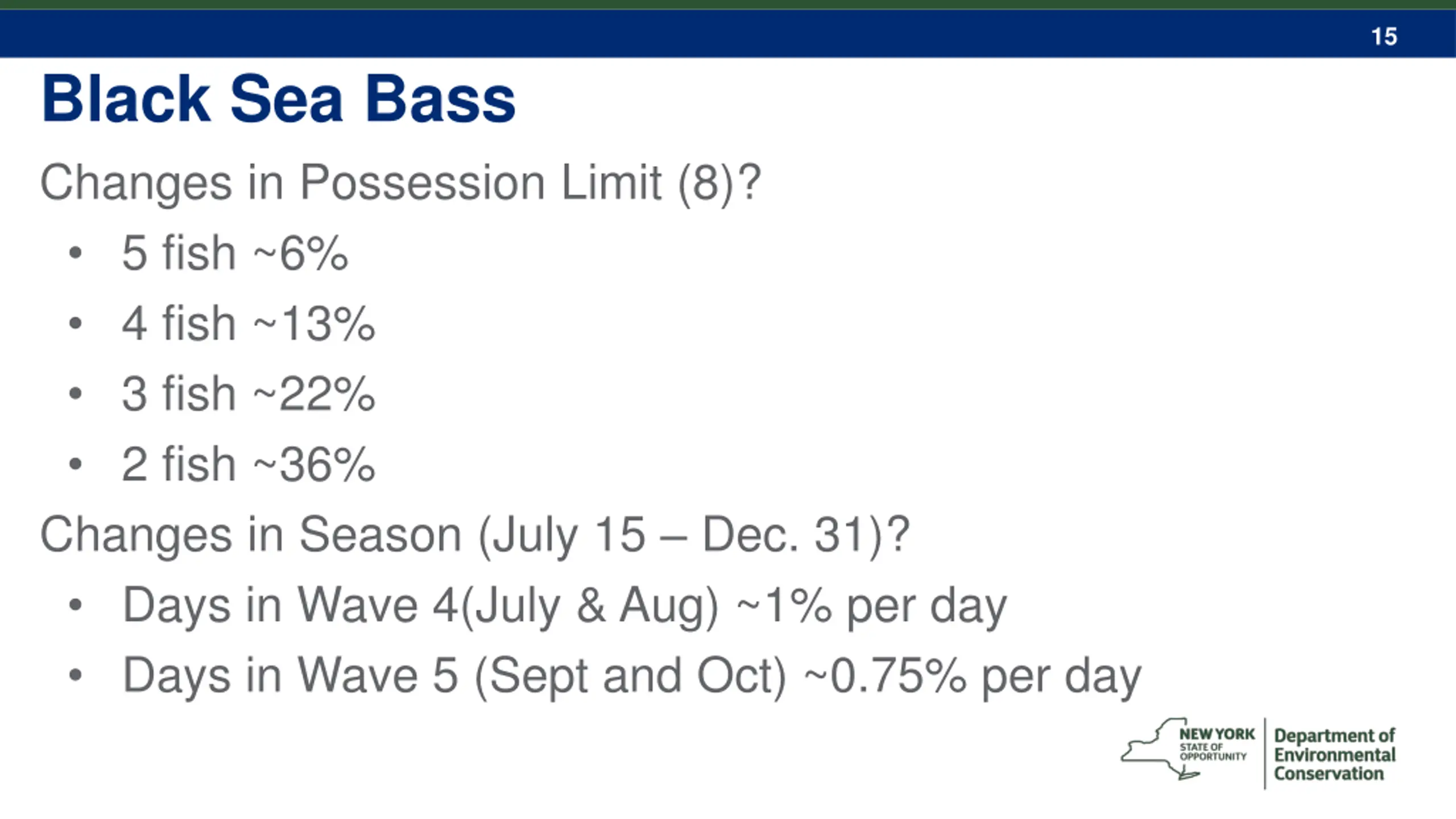The width and height of the screenshot is (1456, 819).
Task: Click the green strip atop the slide
Action: point(728,5)
